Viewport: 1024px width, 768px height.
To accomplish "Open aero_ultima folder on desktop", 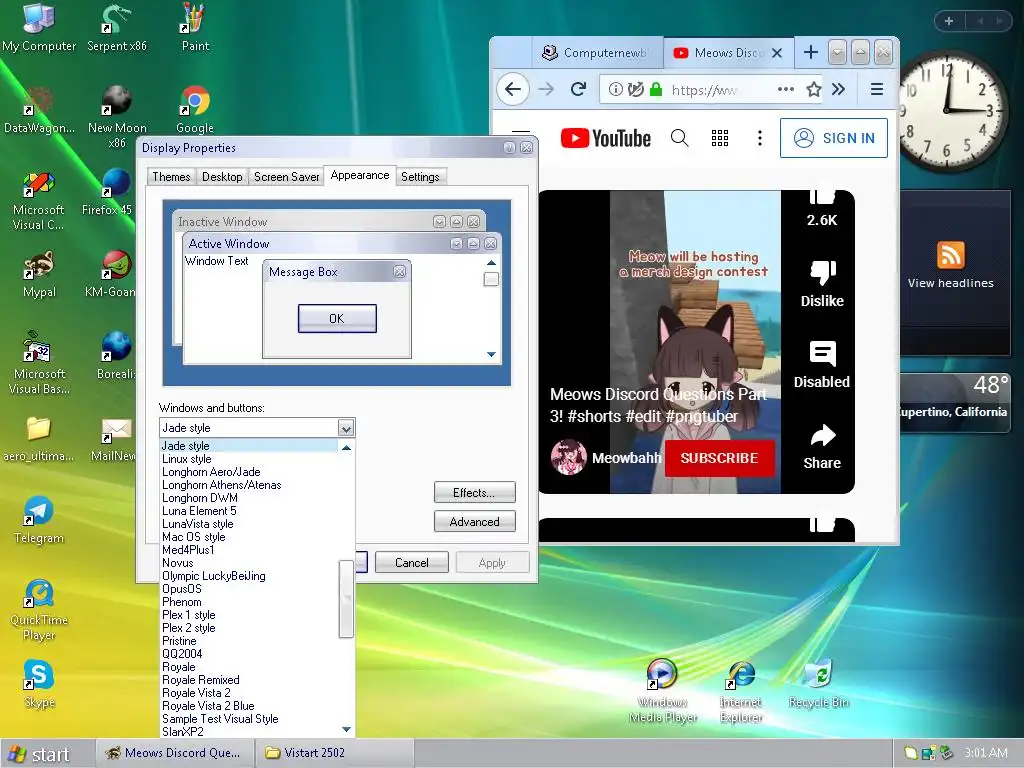I will (39, 439).
